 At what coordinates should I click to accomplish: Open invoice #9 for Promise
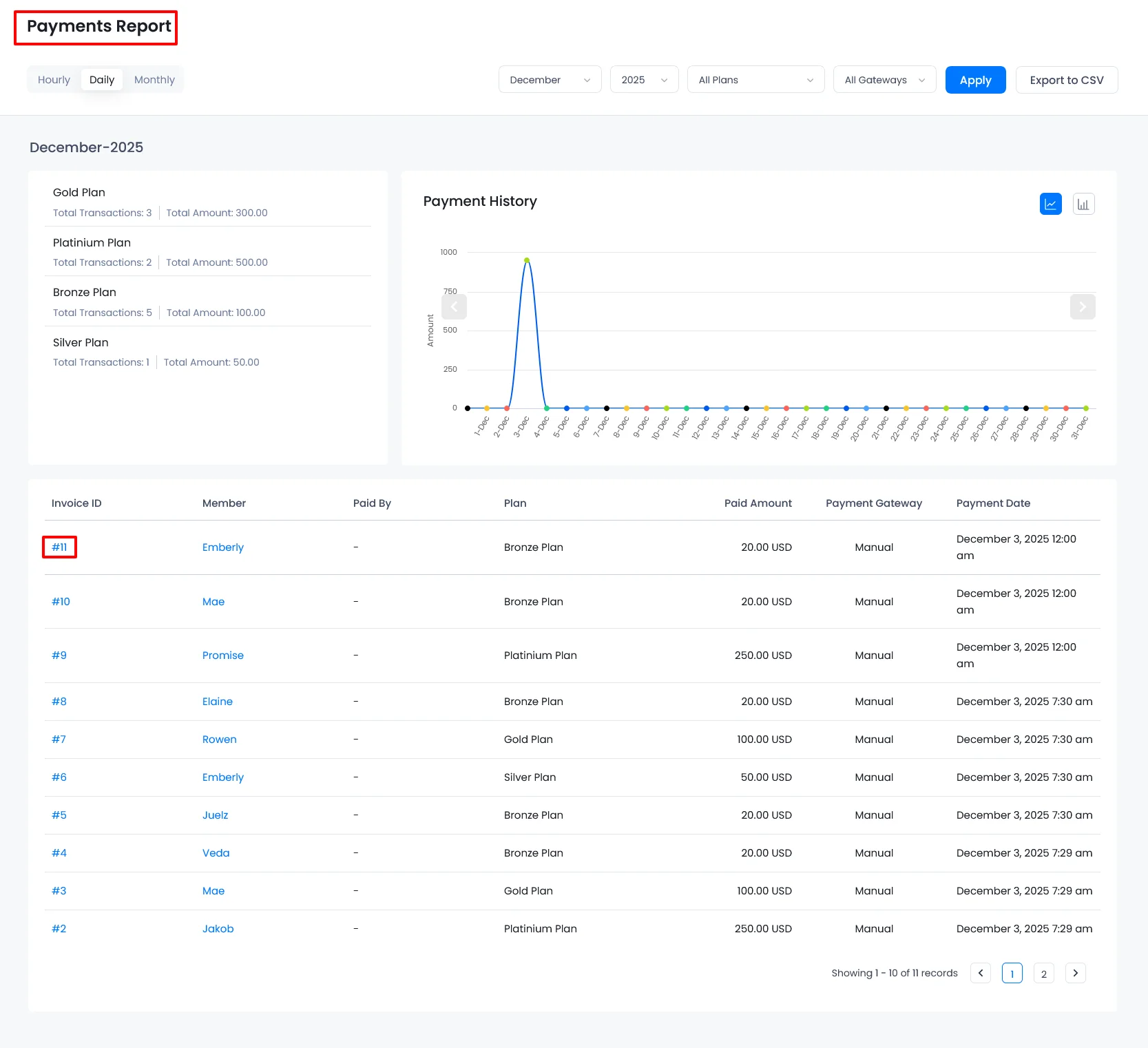[x=59, y=655]
